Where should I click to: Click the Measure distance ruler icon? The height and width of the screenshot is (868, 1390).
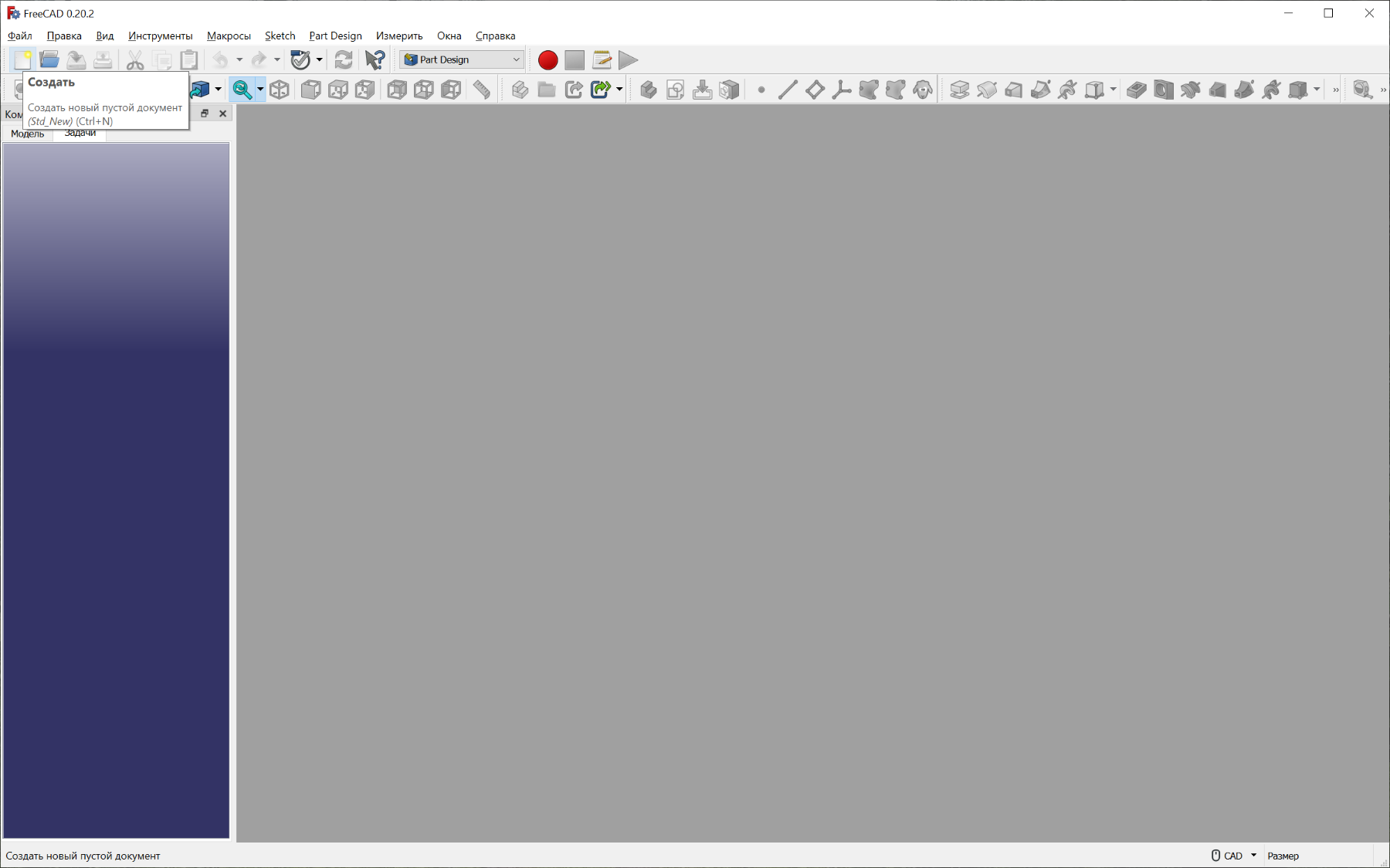tap(482, 90)
